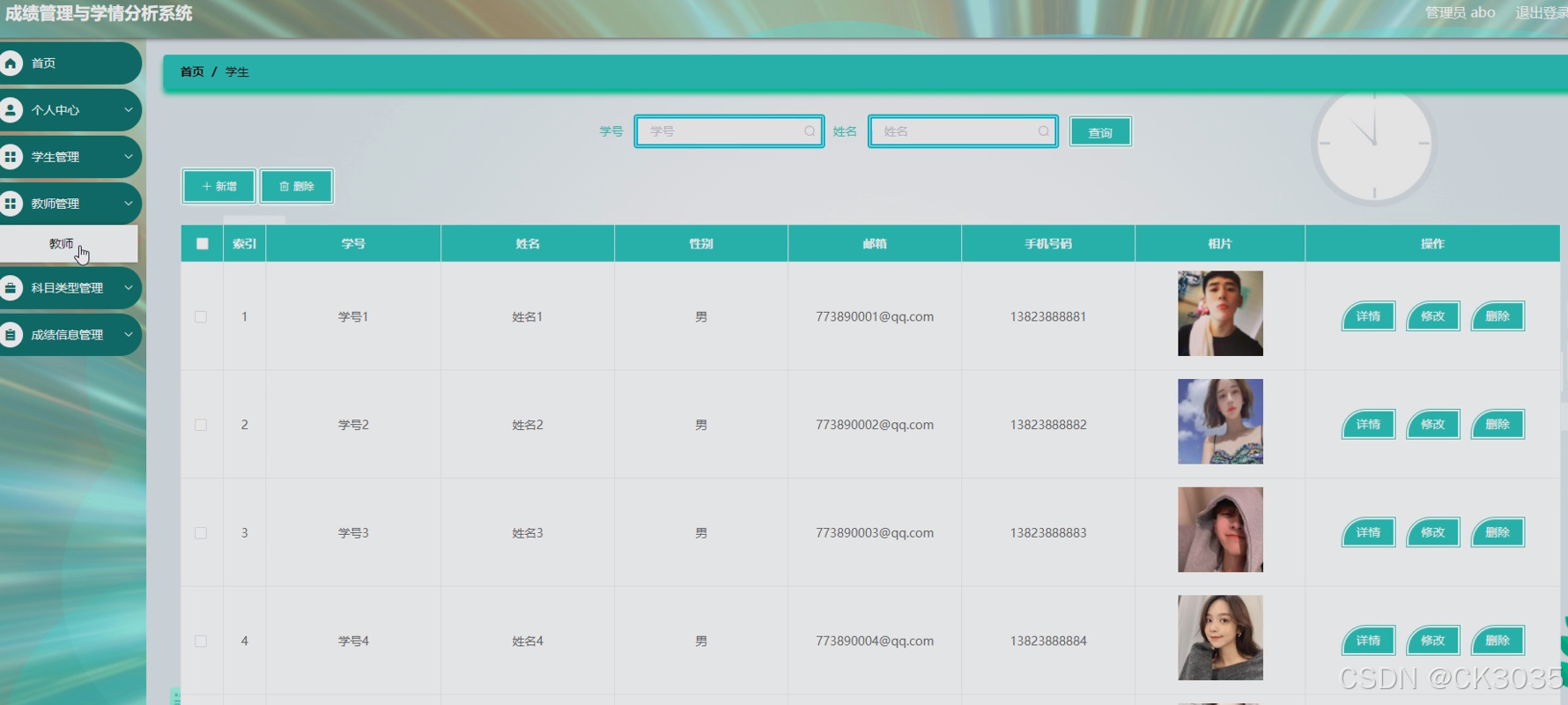This screenshot has width=1568, height=705.
Task: Click the 邮箱 column header
Action: (x=875, y=244)
